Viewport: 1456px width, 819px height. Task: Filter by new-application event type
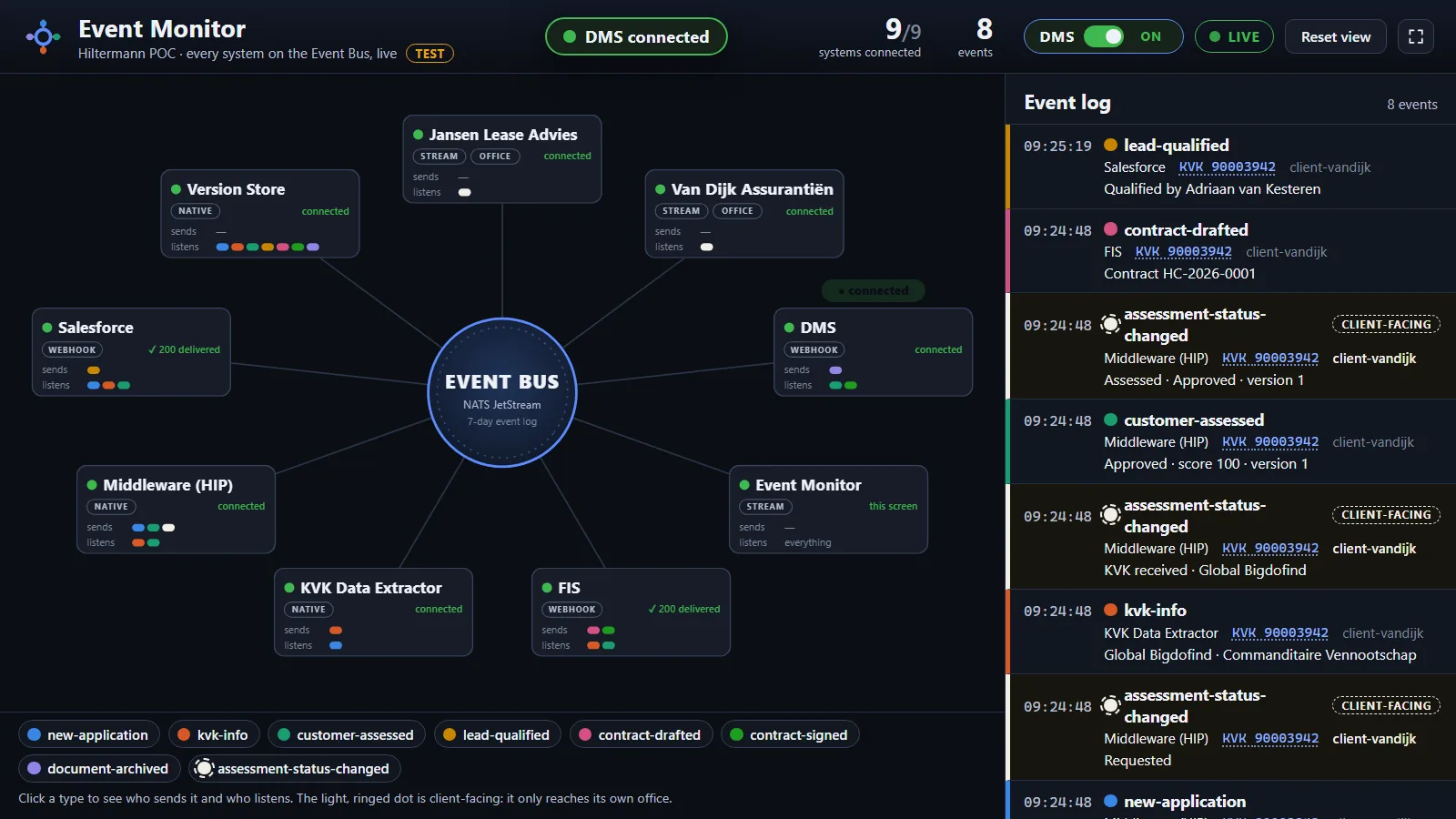pos(89,734)
